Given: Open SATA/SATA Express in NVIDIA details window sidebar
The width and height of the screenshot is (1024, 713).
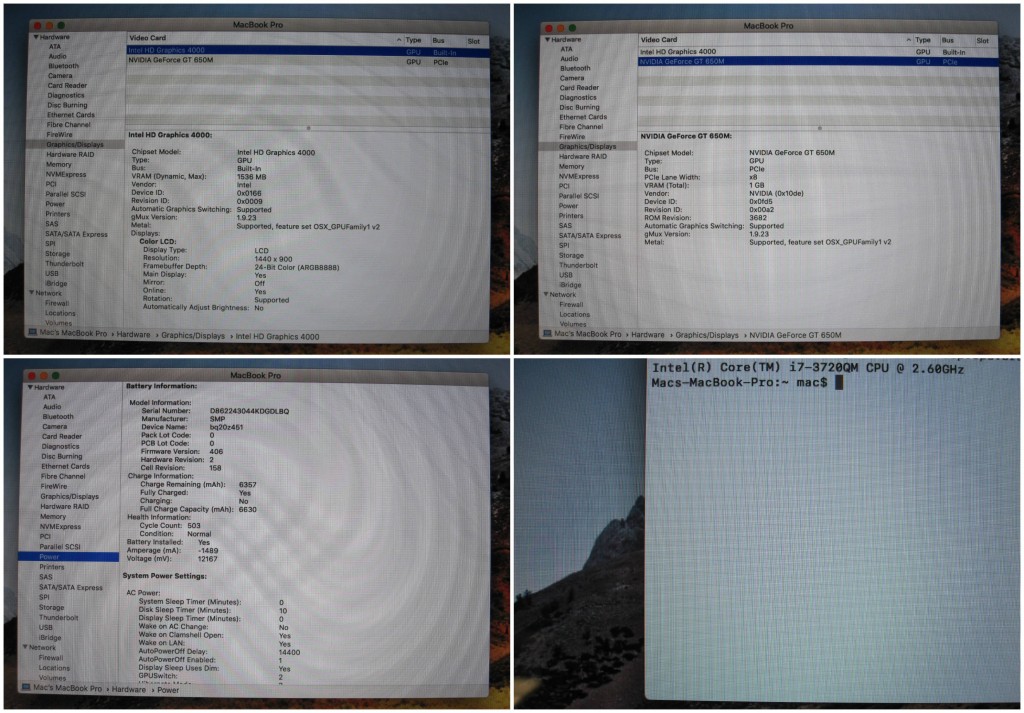Looking at the screenshot, I should [x=590, y=236].
